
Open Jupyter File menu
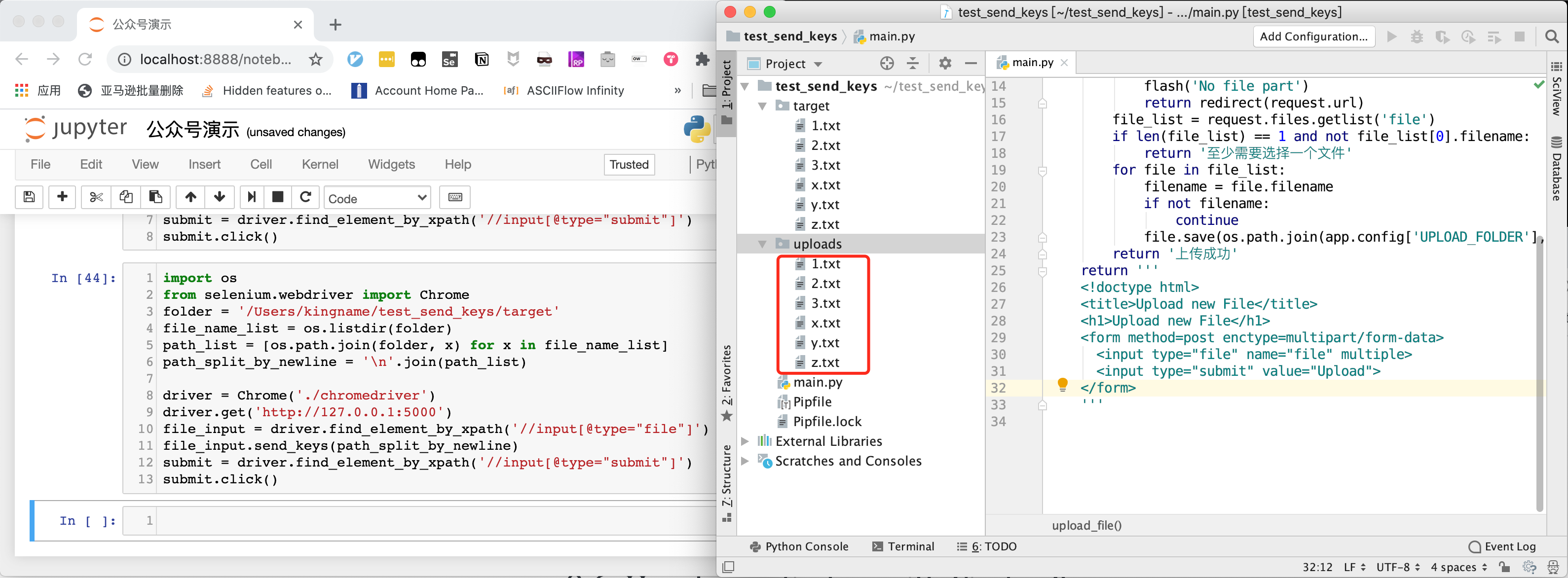(40, 164)
